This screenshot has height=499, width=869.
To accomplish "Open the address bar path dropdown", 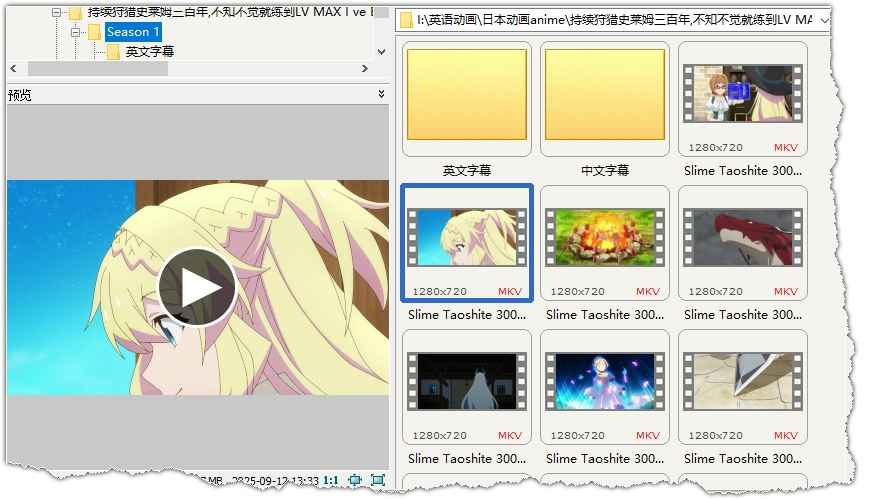I will tap(823, 20).
